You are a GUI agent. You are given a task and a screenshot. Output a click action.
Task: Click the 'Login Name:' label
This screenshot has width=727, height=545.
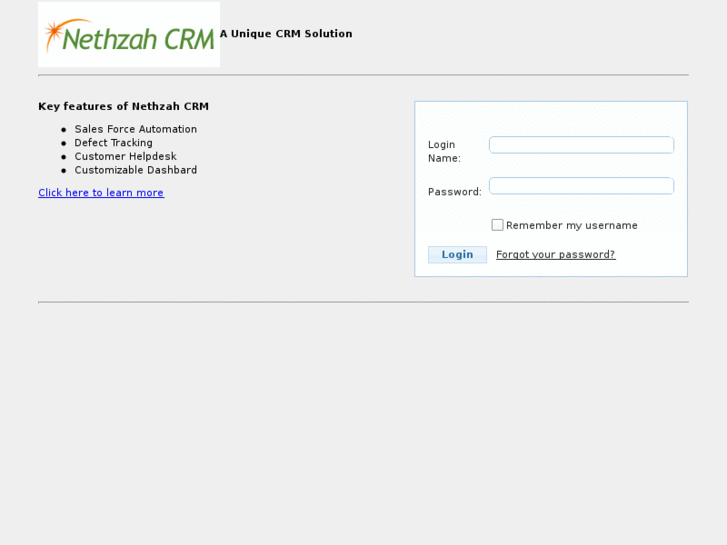[x=444, y=151]
